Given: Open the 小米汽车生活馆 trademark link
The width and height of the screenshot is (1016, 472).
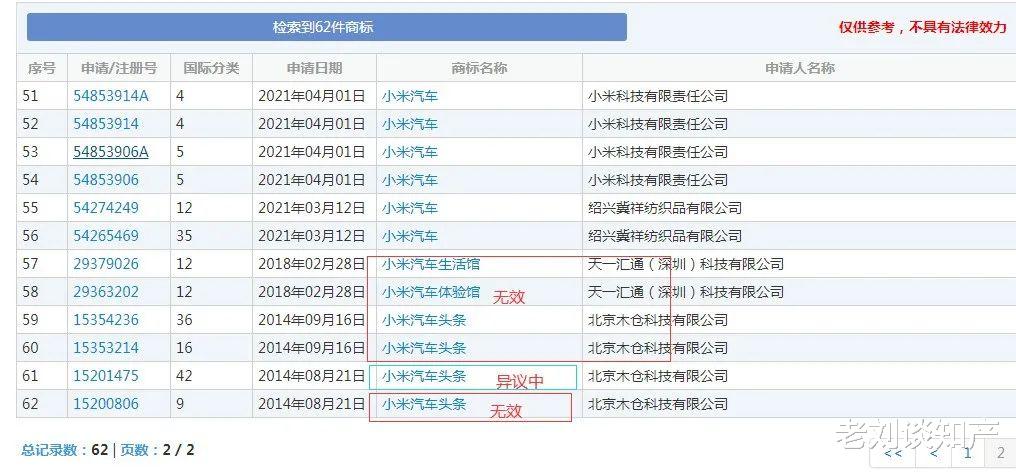Looking at the screenshot, I should click(x=431, y=264).
